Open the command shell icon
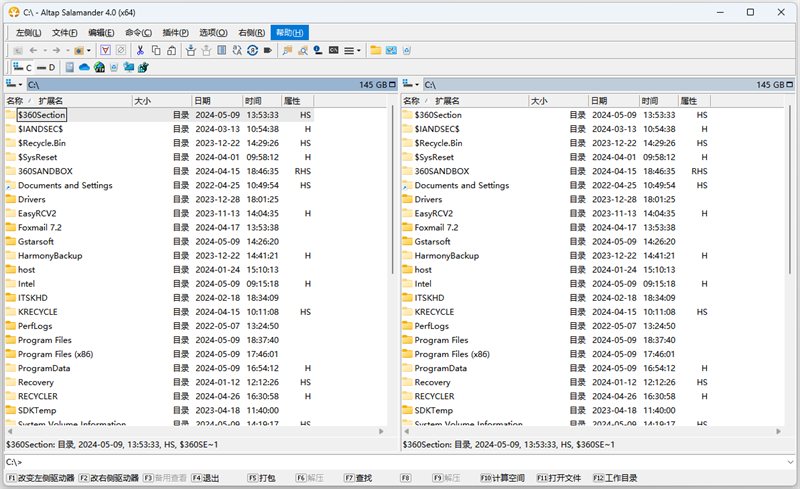Image resolution: width=800 pixels, height=489 pixels. coord(334,50)
